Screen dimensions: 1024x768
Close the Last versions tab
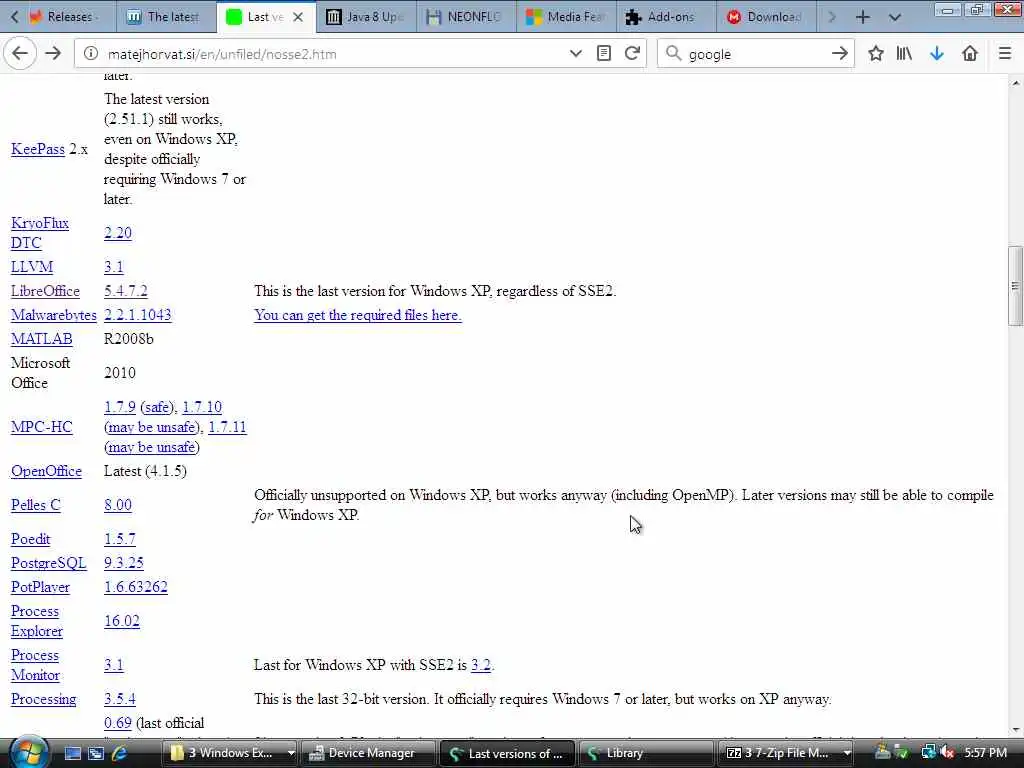click(x=298, y=17)
